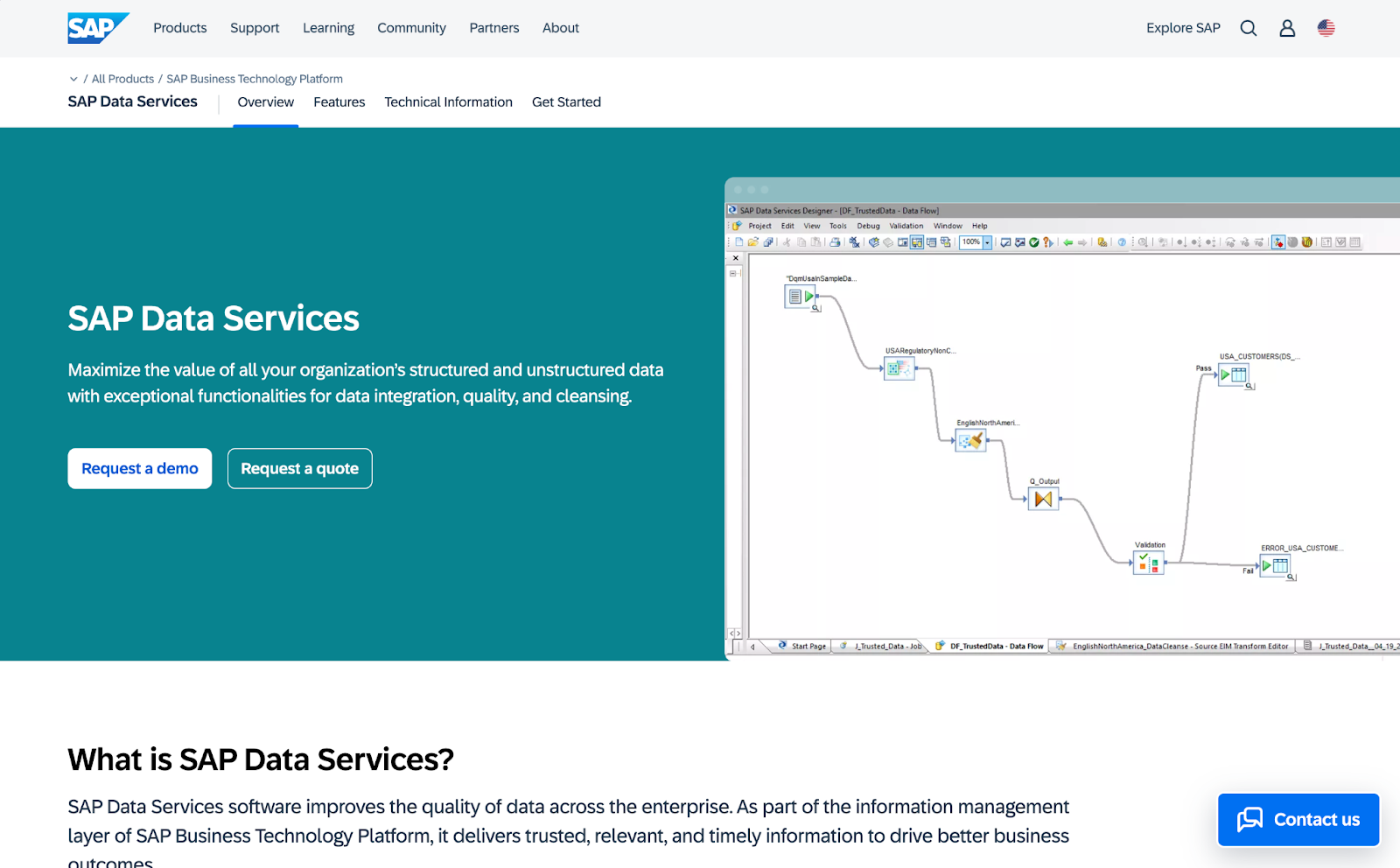
Task: Click the Request a demo button
Action: 140,469
